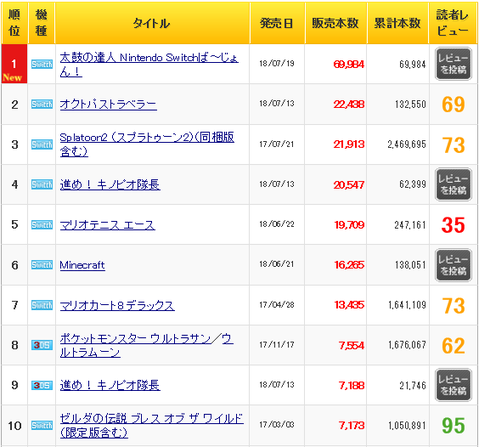Open the Minecraft title link
Viewport: 479px width, 447px height.
pyautogui.click(x=82, y=265)
